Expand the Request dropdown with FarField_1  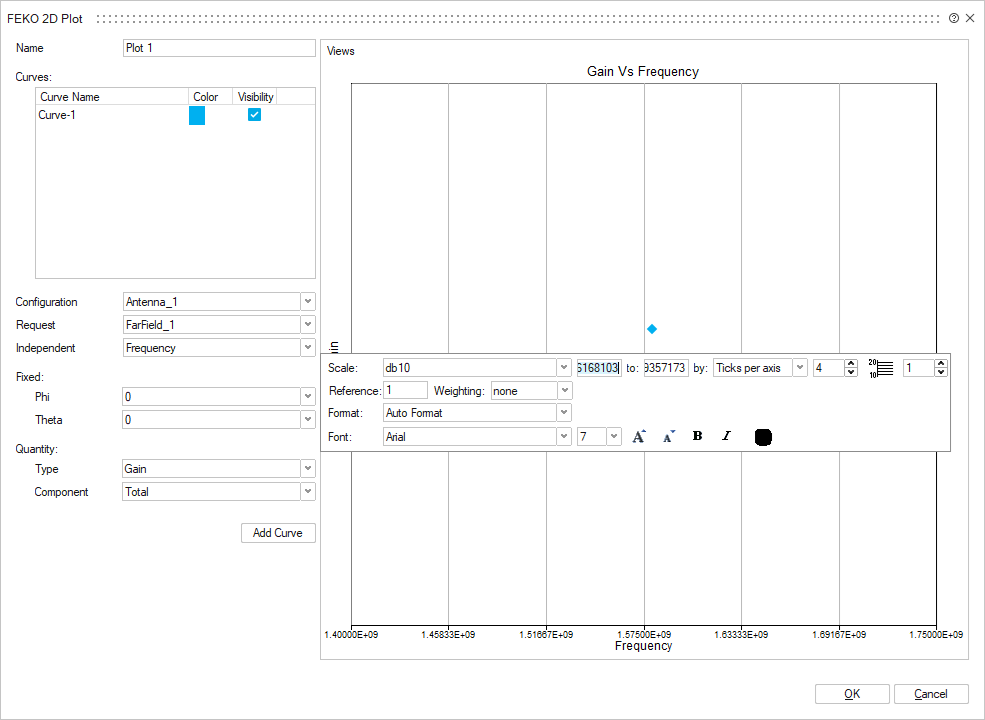tap(308, 325)
